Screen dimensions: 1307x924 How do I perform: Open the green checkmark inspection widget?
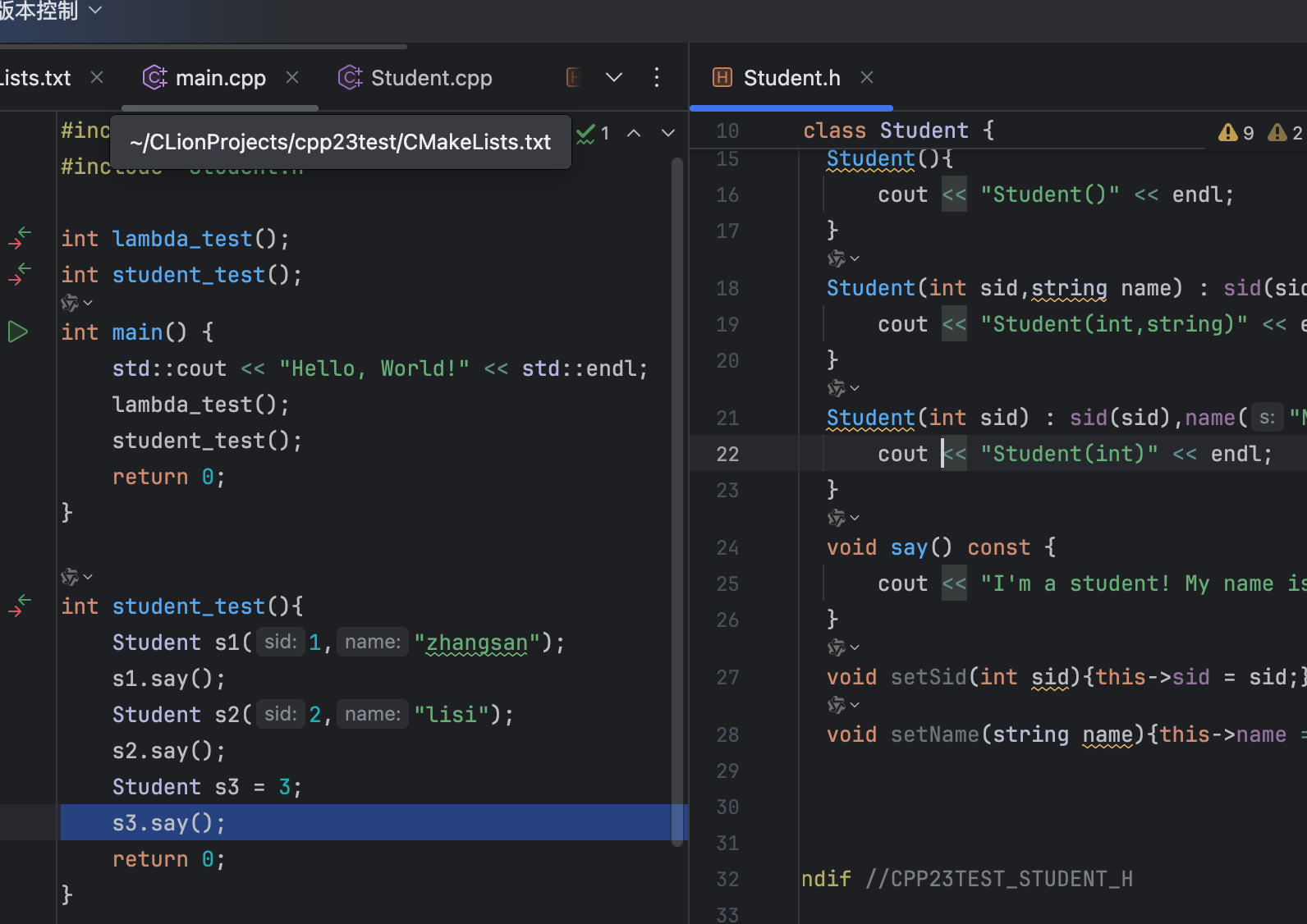(x=593, y=133)
